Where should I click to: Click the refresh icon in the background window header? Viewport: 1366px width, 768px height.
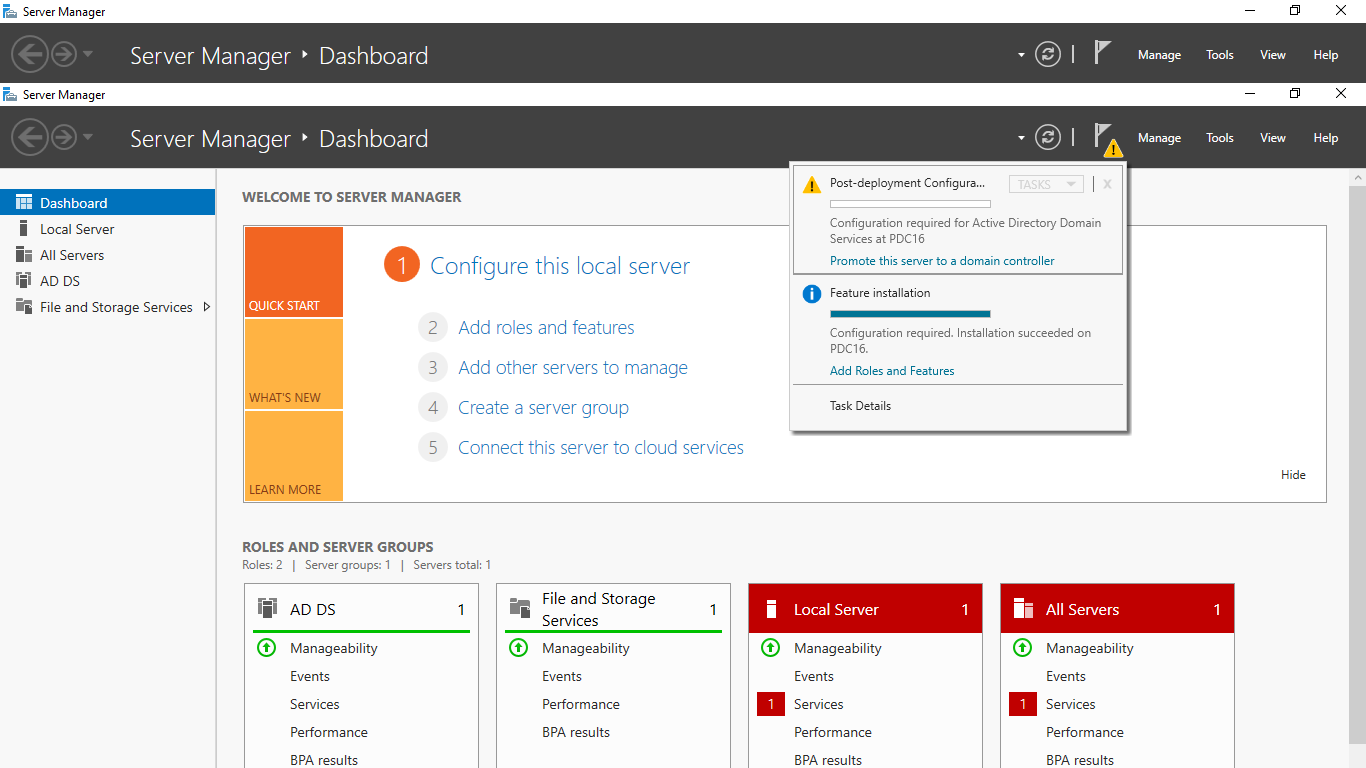click(x=1048, y=54)
